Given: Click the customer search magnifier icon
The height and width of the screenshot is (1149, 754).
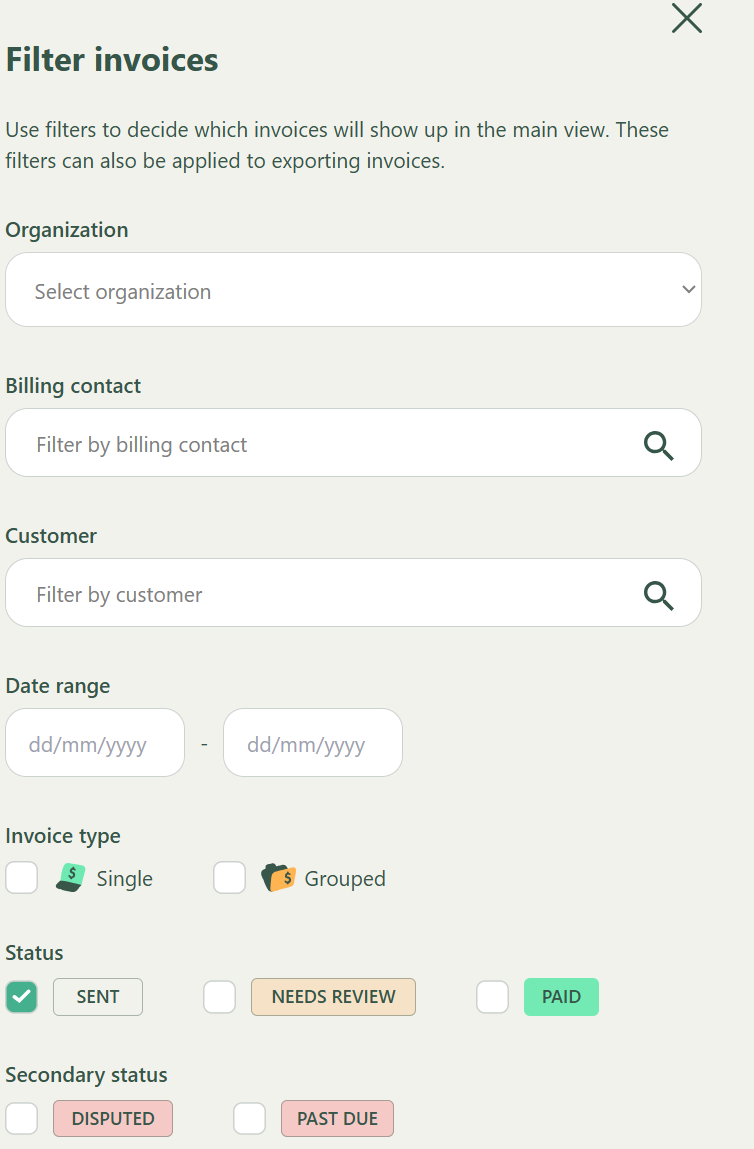Looking at the screenshot, I should [x=658, y=595].
